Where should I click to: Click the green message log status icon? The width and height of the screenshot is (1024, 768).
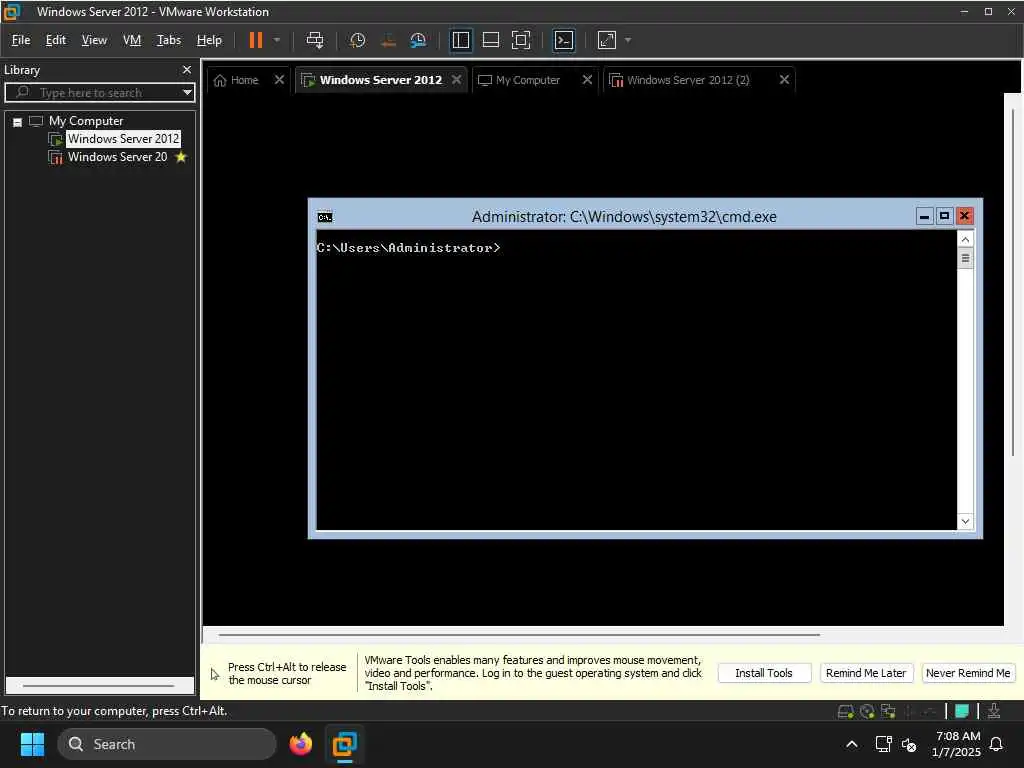pos(961,711)
